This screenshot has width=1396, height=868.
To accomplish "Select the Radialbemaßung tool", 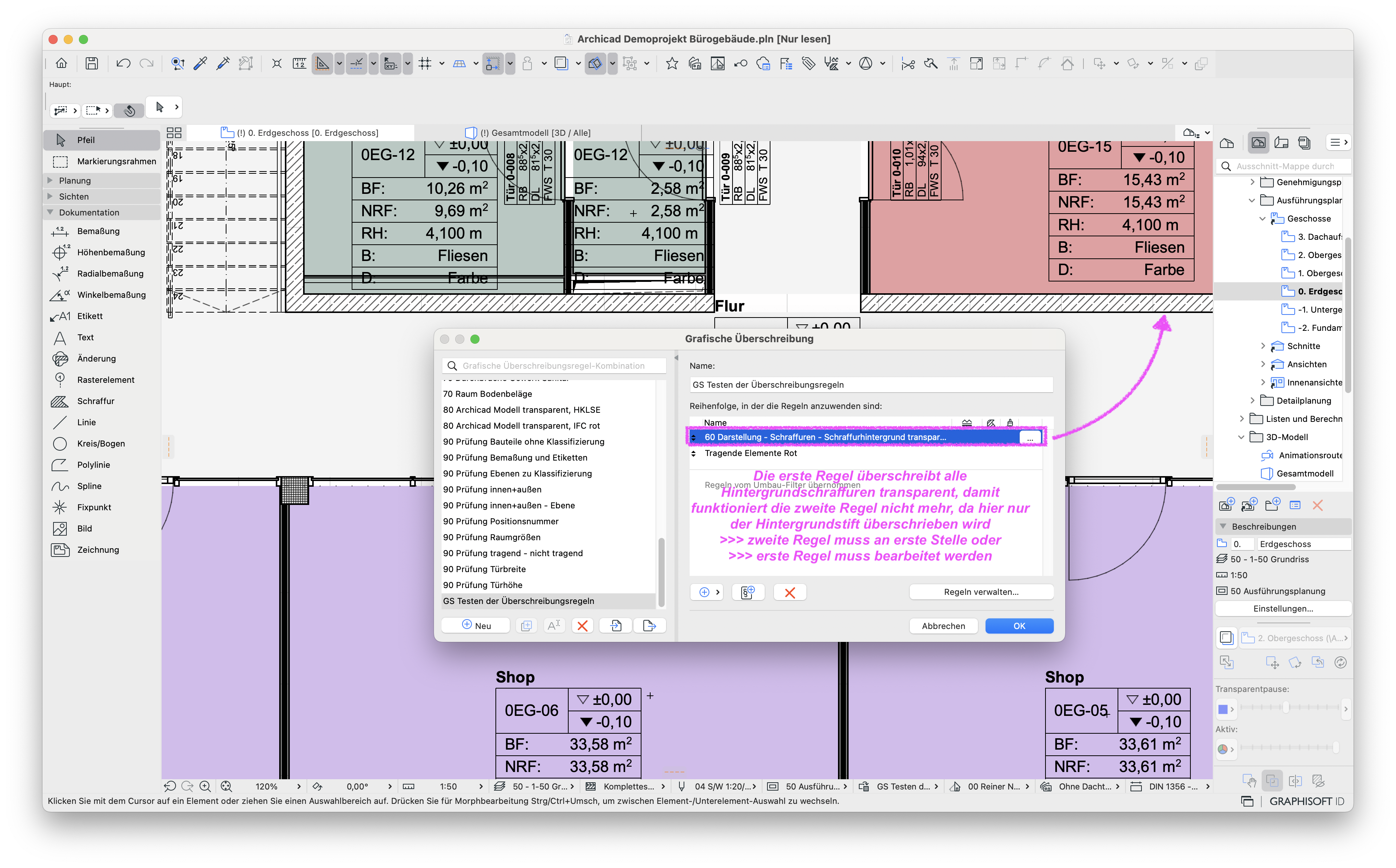I will (x=102, y=273).
